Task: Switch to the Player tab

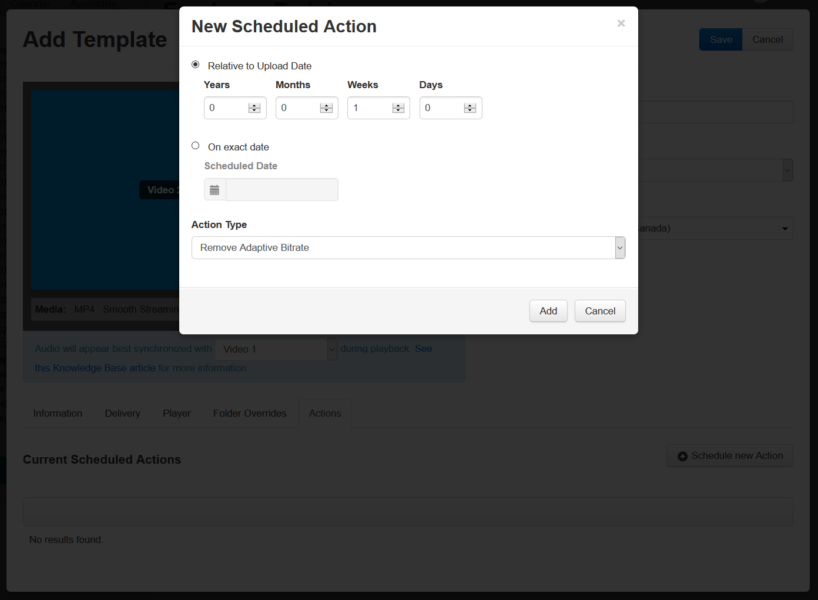Action: point(176,413)
